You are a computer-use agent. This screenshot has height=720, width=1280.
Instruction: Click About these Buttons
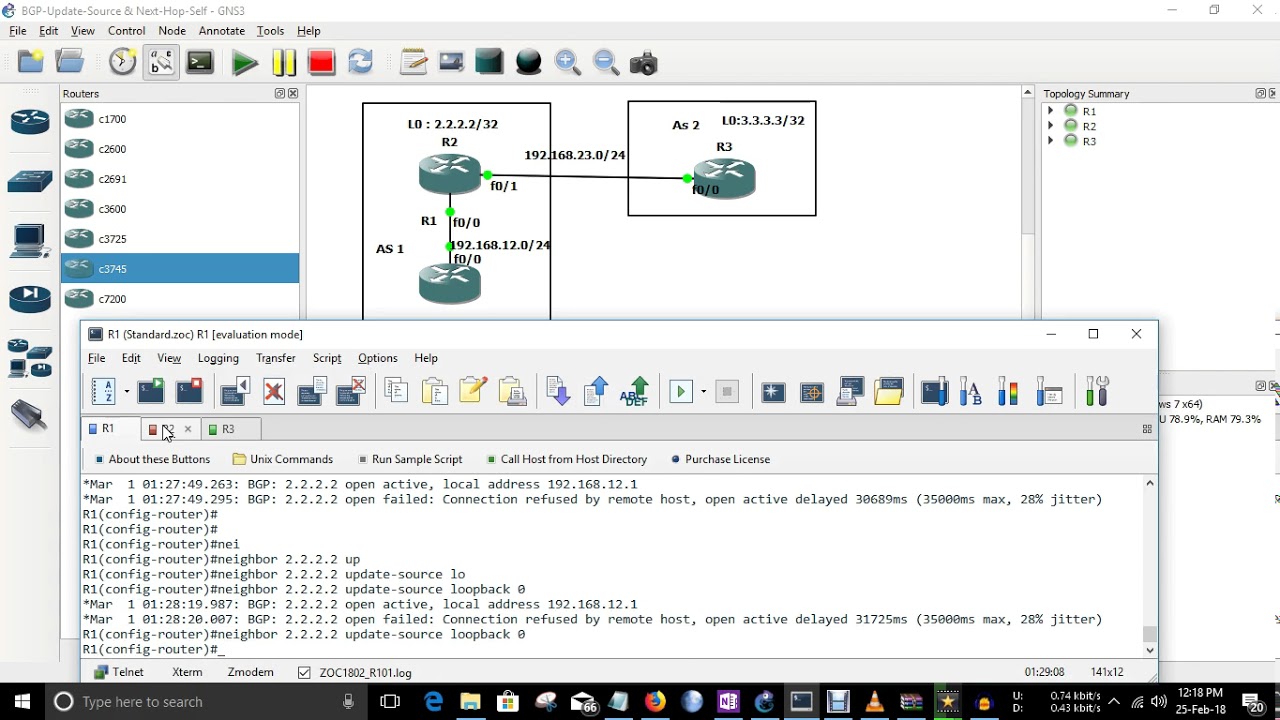(x=152, y=459)
